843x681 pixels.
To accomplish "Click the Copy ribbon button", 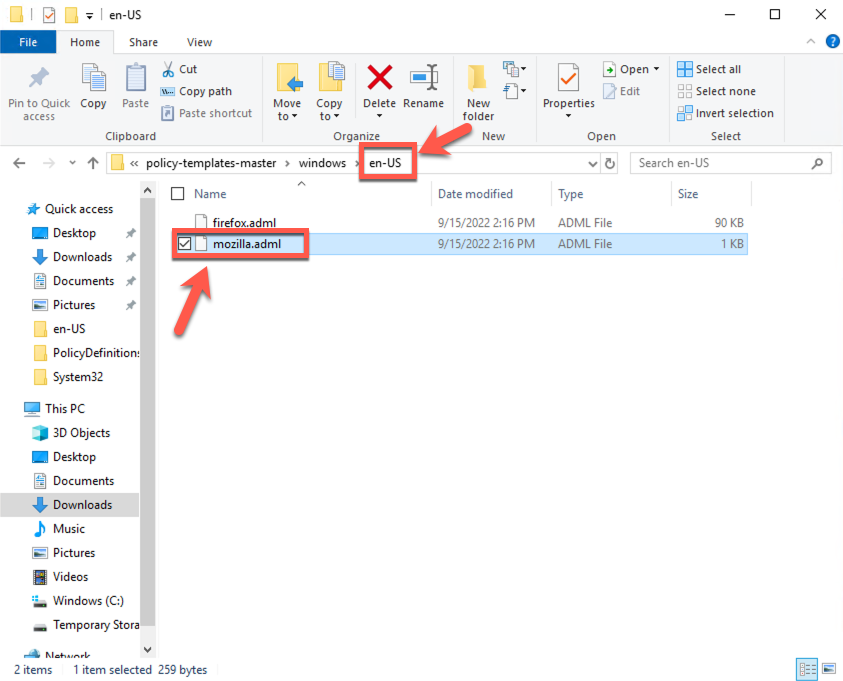I will tap(93, 87).
